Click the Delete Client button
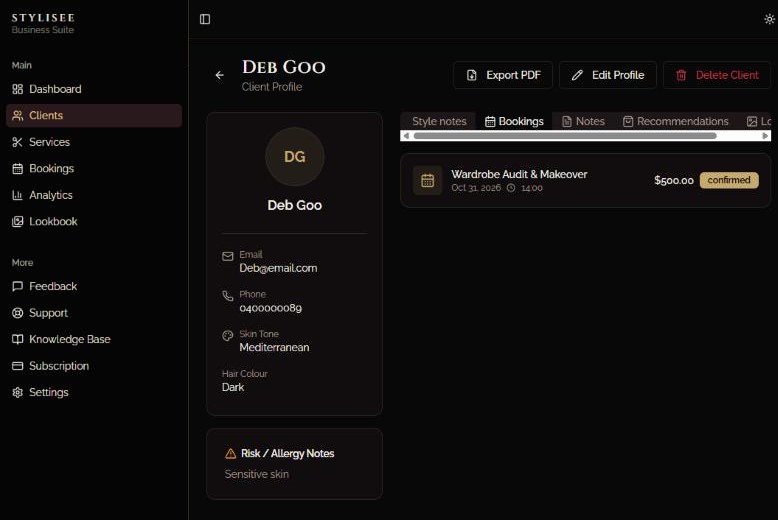Image resolution: width=778 pixels, height=520 pixels. pyautogui.click(x=716, y=75)
